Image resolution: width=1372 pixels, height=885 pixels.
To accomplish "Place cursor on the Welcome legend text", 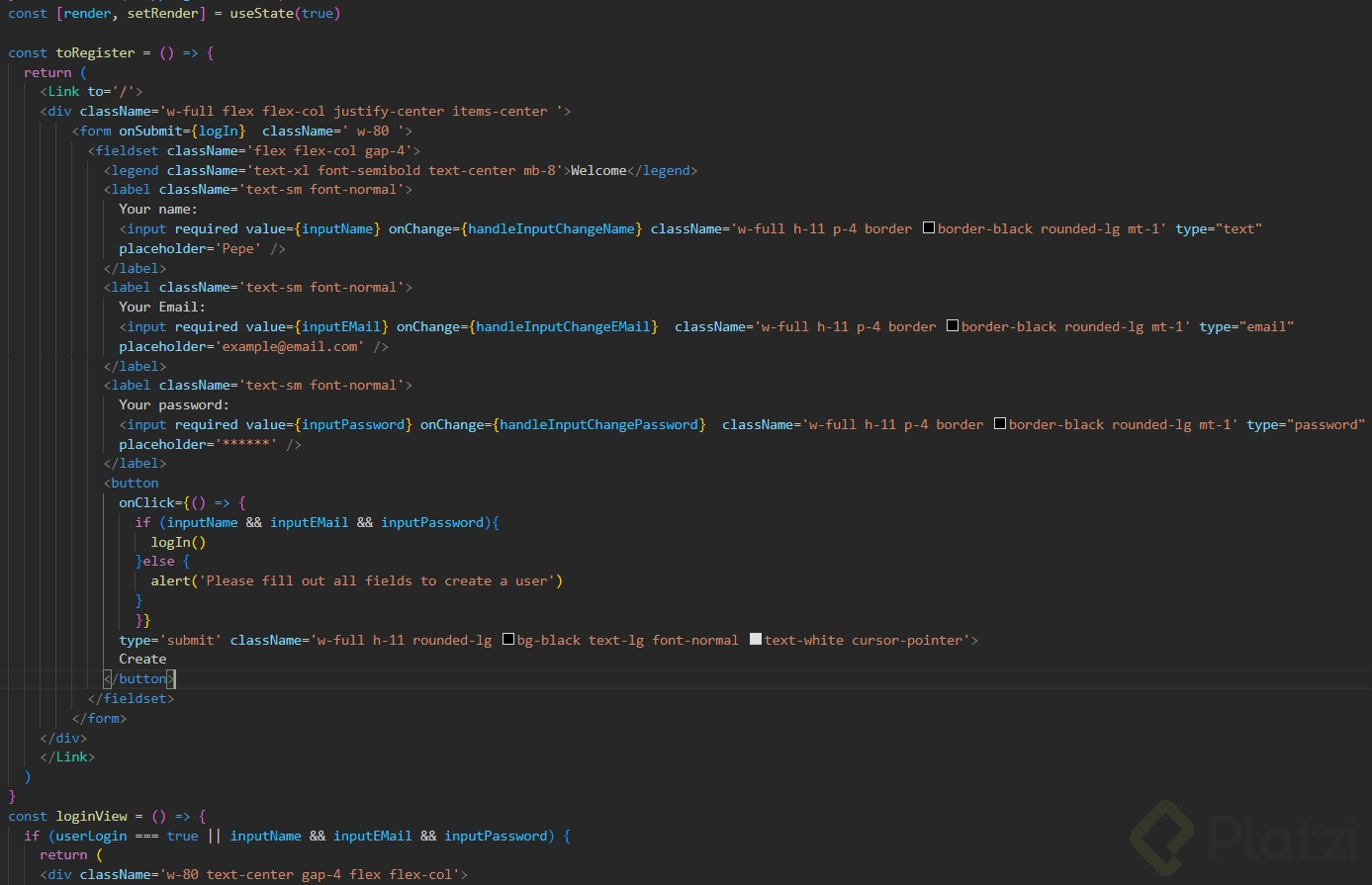I will (598, 170).
